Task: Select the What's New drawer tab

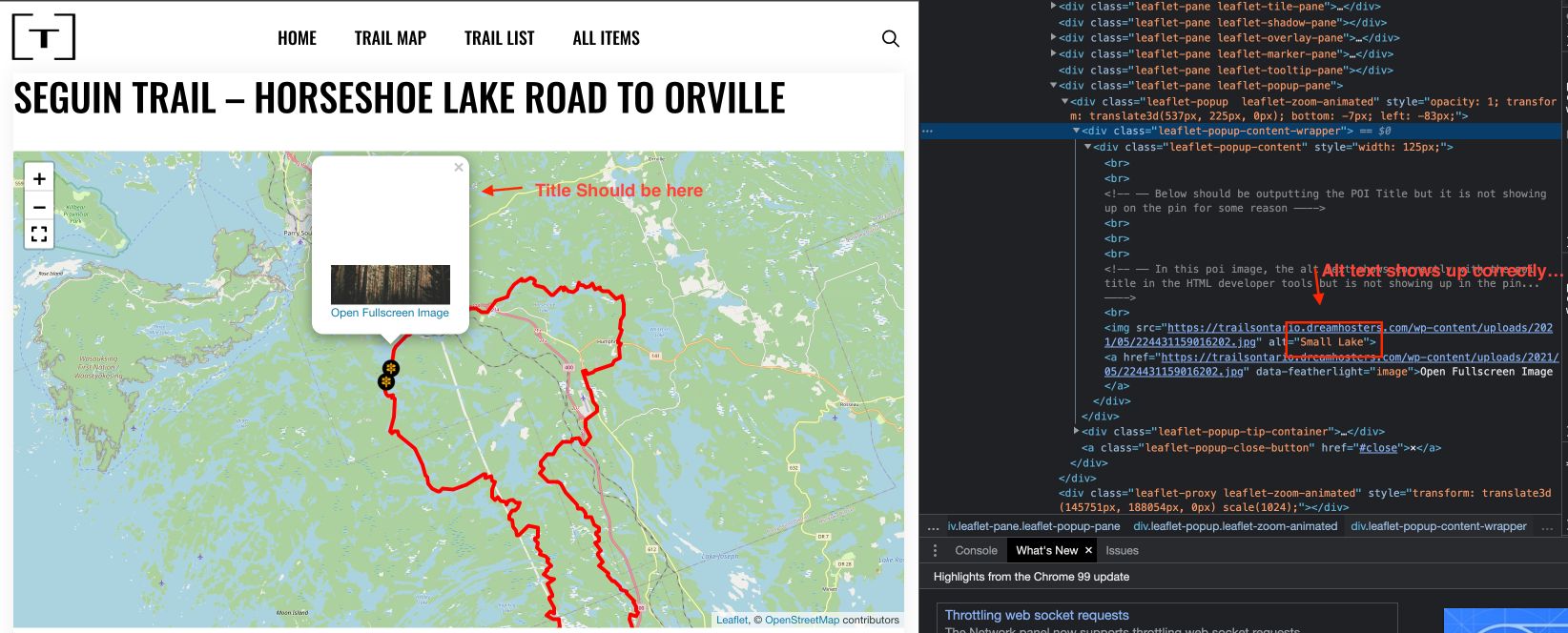Action: 1046,550
